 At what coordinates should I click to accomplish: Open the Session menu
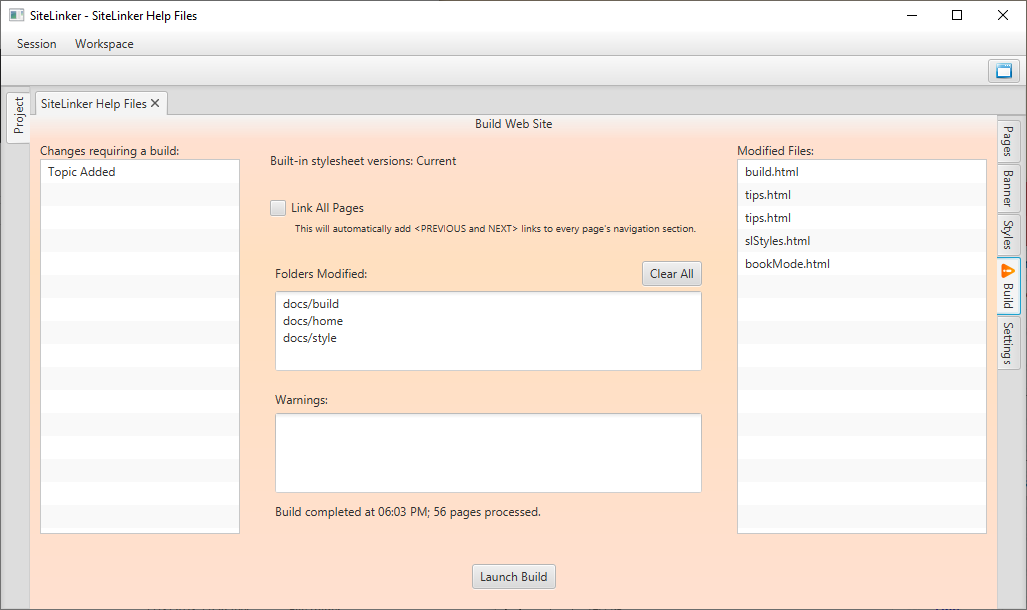point(37,44)
